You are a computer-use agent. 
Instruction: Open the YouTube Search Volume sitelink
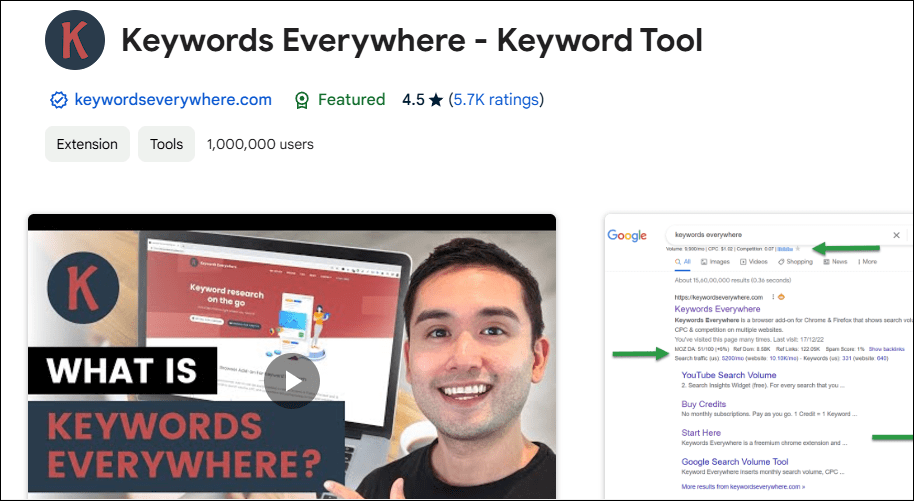click(729, 375)
